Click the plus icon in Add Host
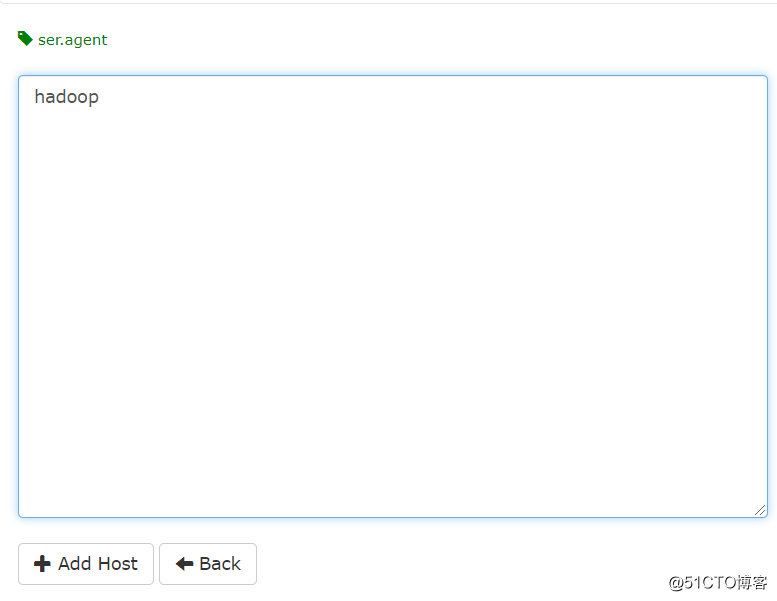Viewport: 777px width, 601px height. pyautogui.click(x=42, y=563)
